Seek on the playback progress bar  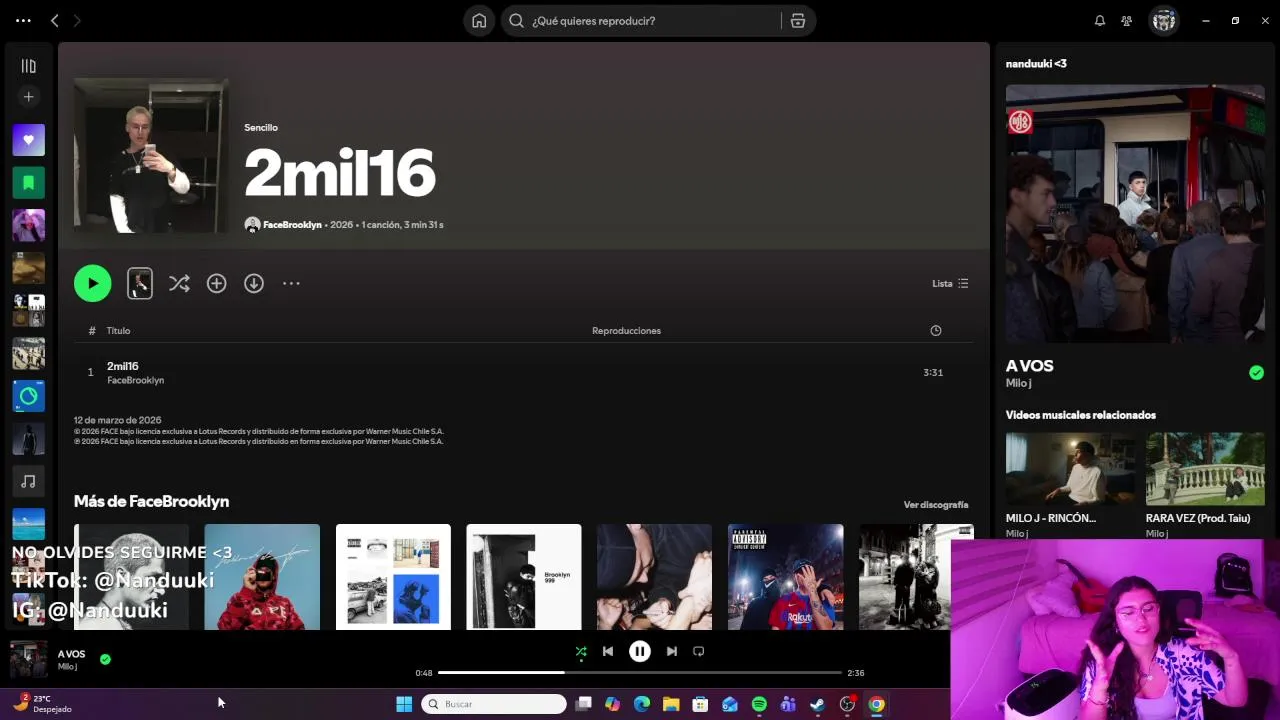(x=640, y=673)
